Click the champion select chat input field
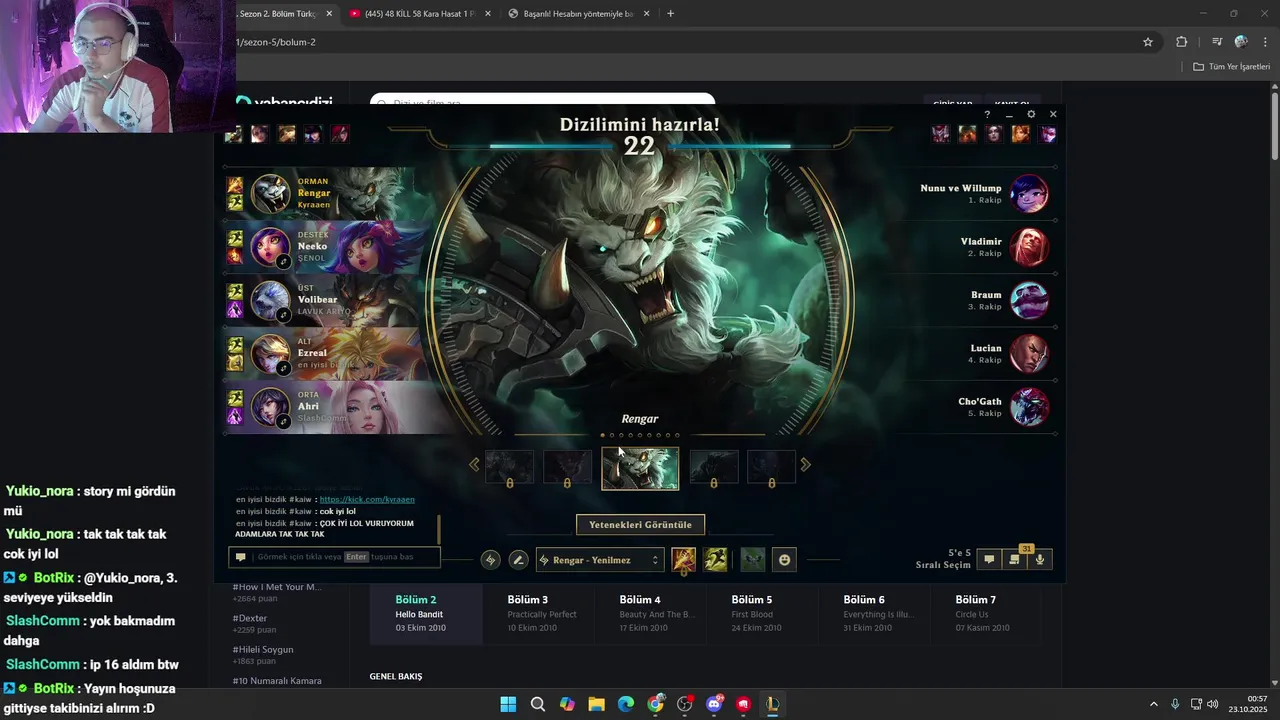 (x=335, y=557)
